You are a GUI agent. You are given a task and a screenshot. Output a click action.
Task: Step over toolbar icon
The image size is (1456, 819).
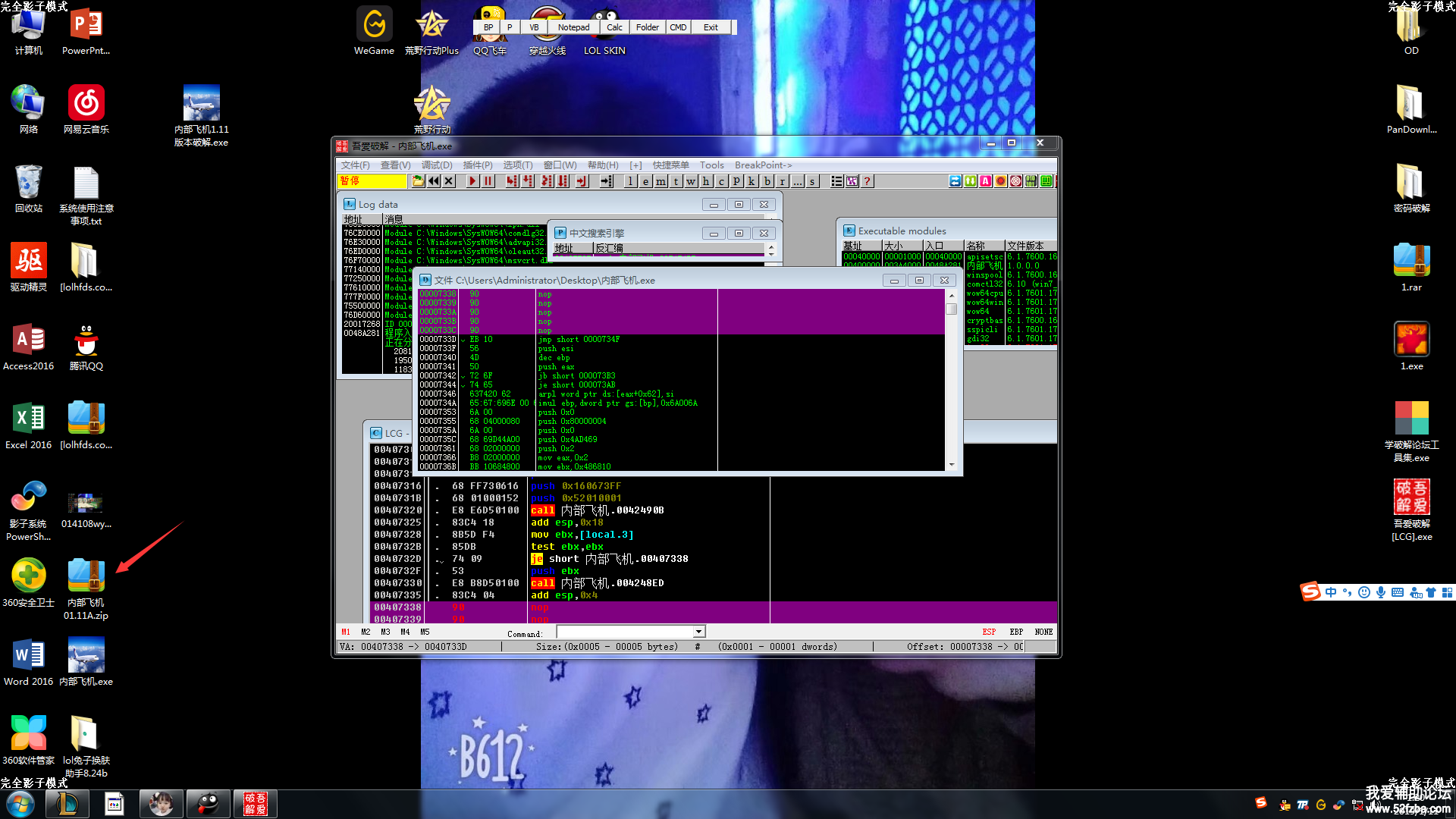(x=528, y=181)
